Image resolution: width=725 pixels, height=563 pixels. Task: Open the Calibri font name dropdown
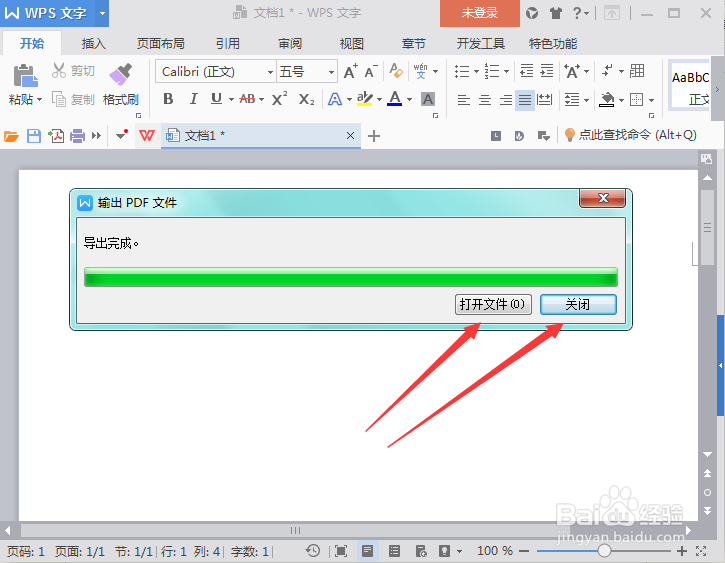click(x=270, y=72)
